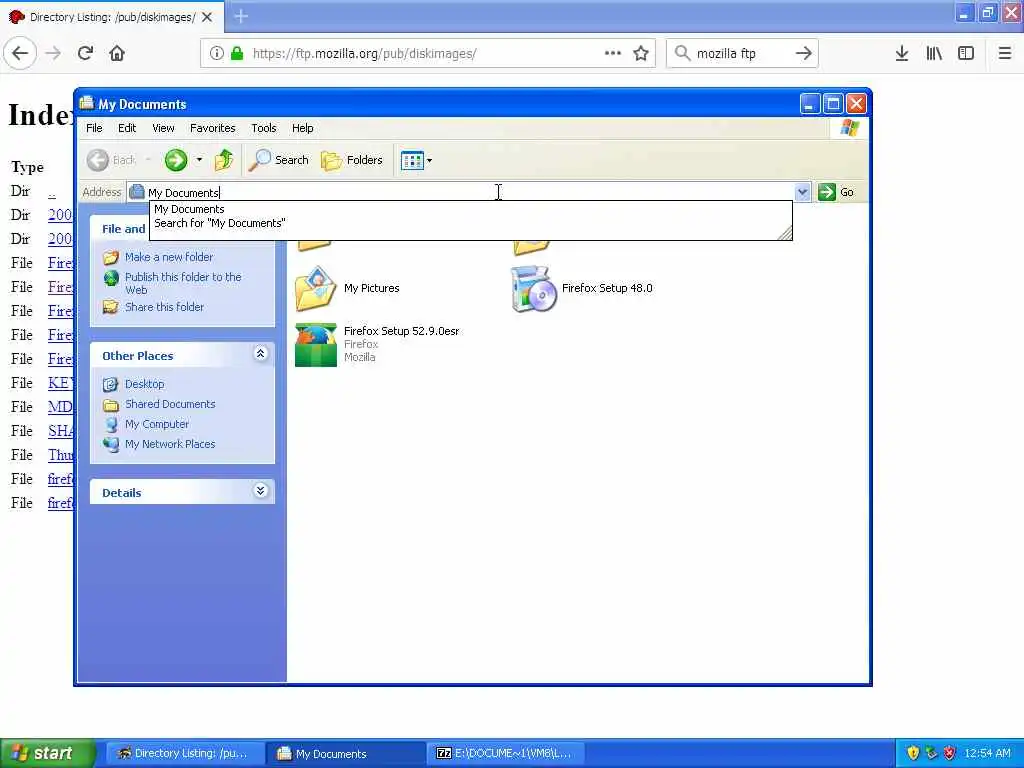
Task: Go up one folder level in Explorer
Action: [224, 160]
